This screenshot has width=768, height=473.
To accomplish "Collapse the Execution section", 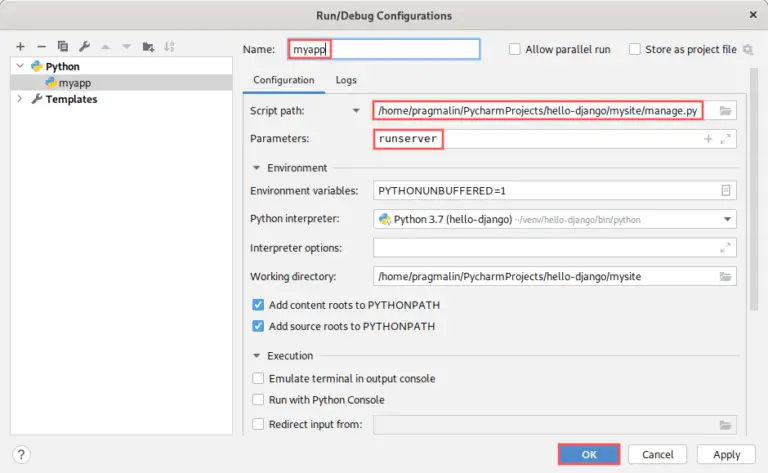I will (x=256, y=356).
